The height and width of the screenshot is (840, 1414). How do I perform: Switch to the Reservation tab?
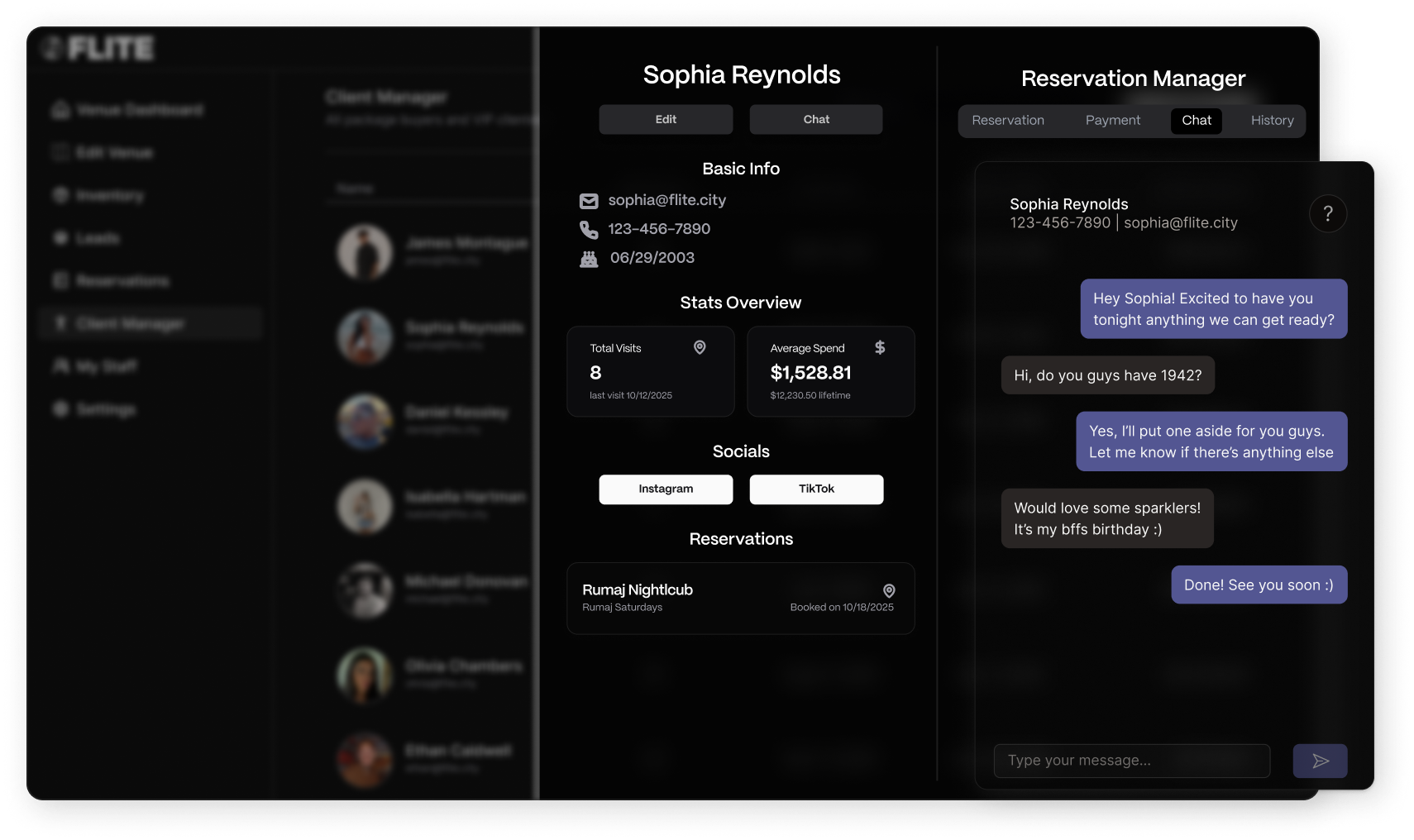click(x=1008, y=121)
